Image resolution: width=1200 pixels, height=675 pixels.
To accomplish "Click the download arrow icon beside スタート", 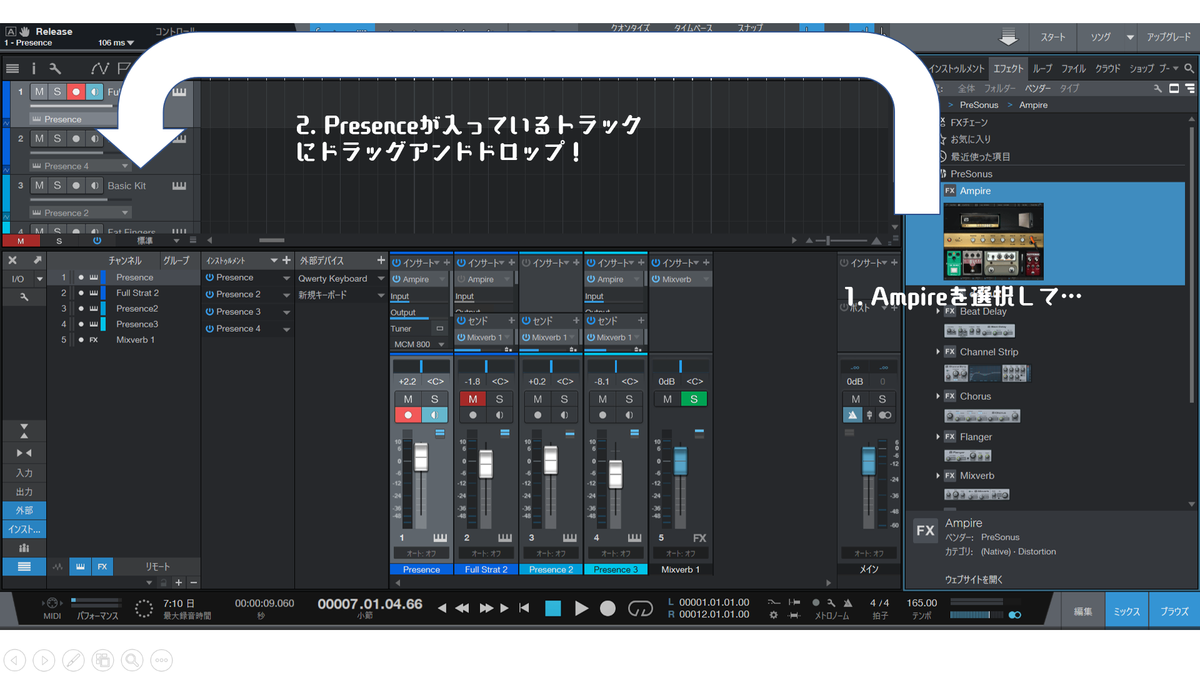I will click(1007, 37).
